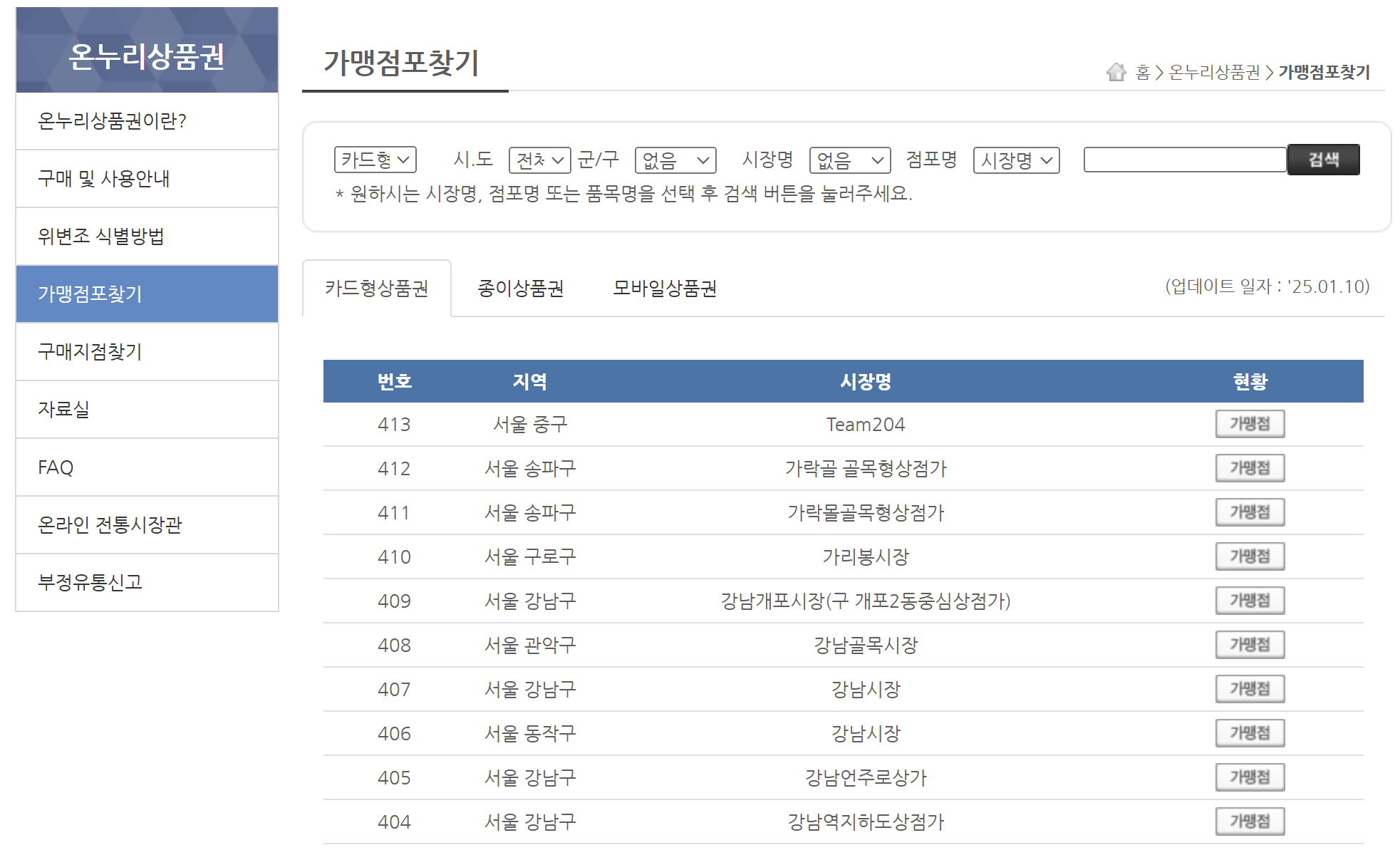1400x855 pixels.
Task: Expand the 시장명 market dropdown
Action: coord(849,160)
